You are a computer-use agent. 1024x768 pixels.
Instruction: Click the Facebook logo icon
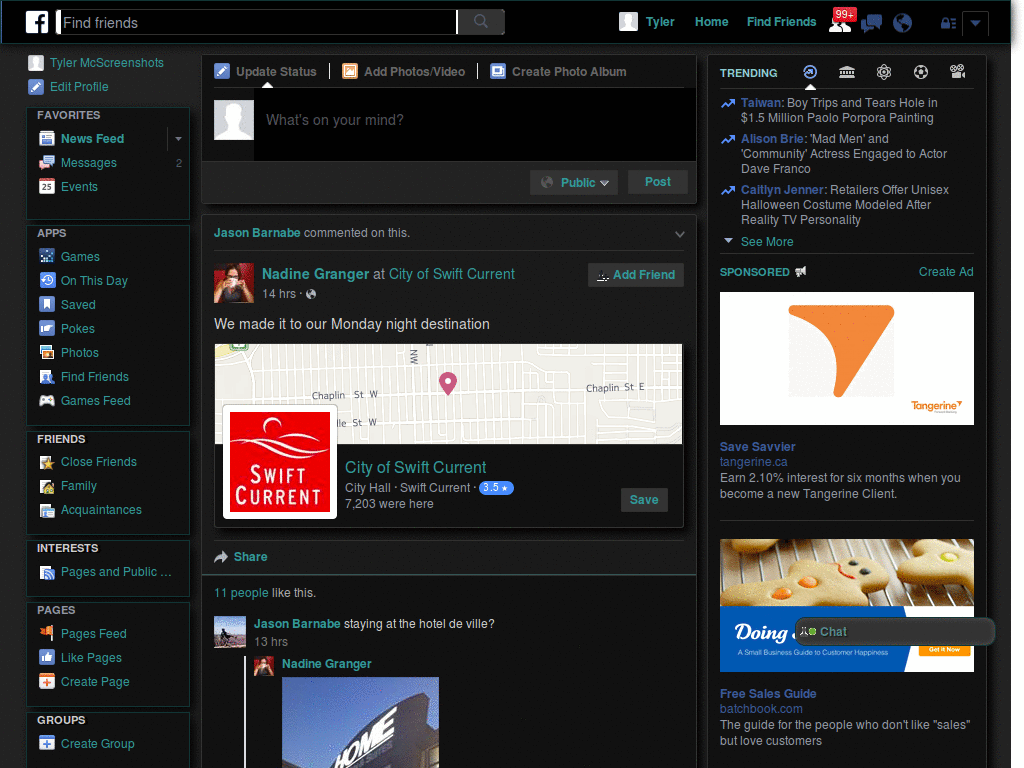point(37,22)
